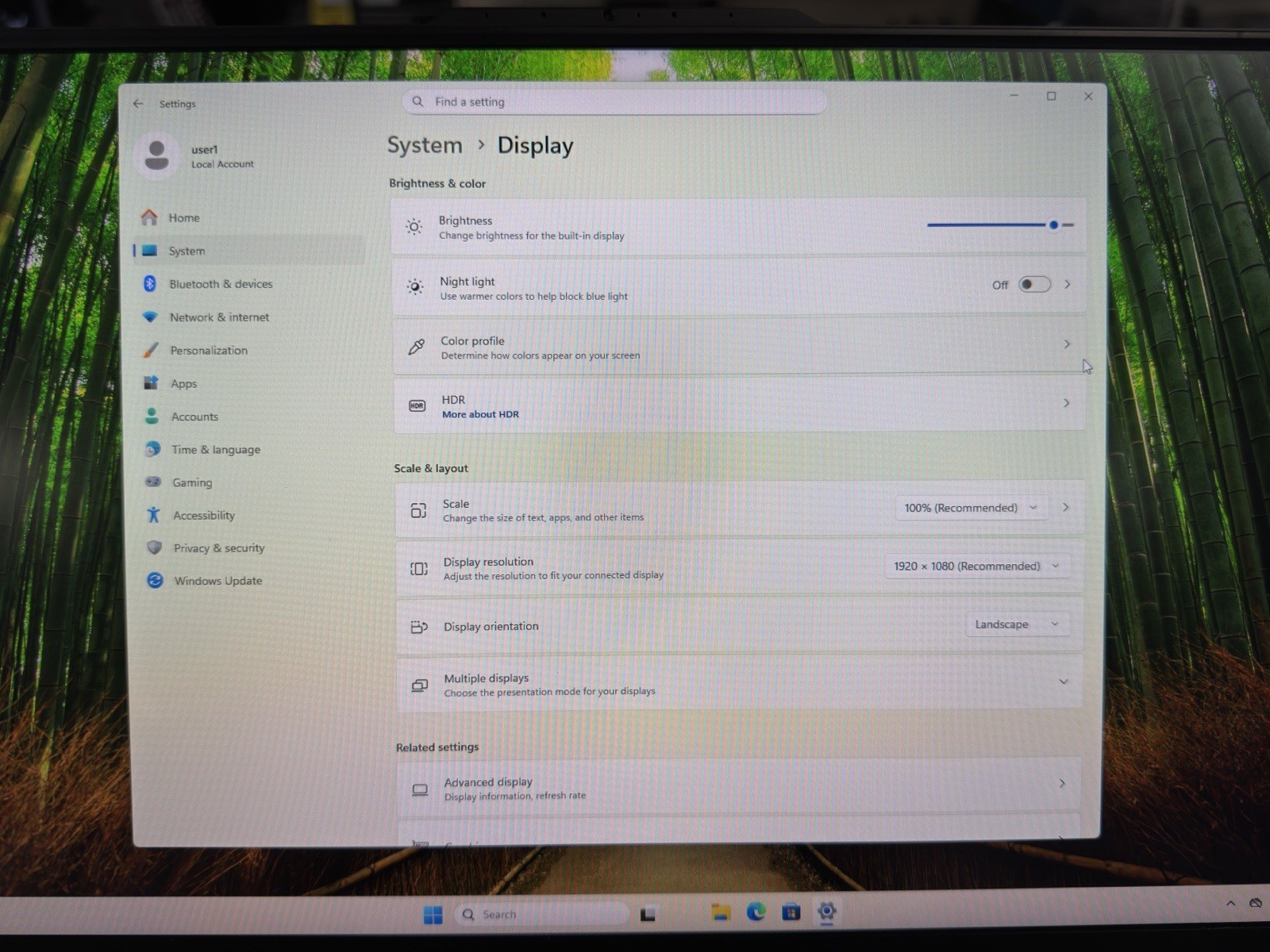This screenshot has width=1270, height=952.
Task: Select Accessibility in the sidebar
Action: 254,515
